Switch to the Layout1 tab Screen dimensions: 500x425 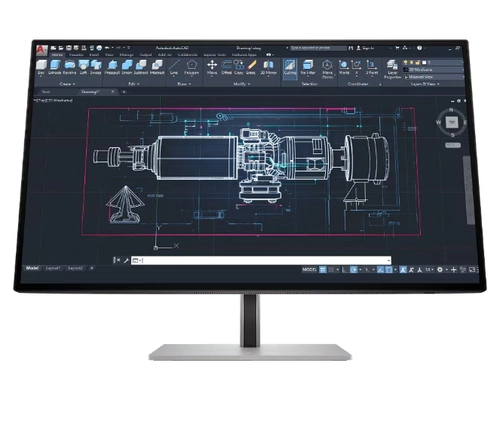pyautogui.click(x=53, y=268)
